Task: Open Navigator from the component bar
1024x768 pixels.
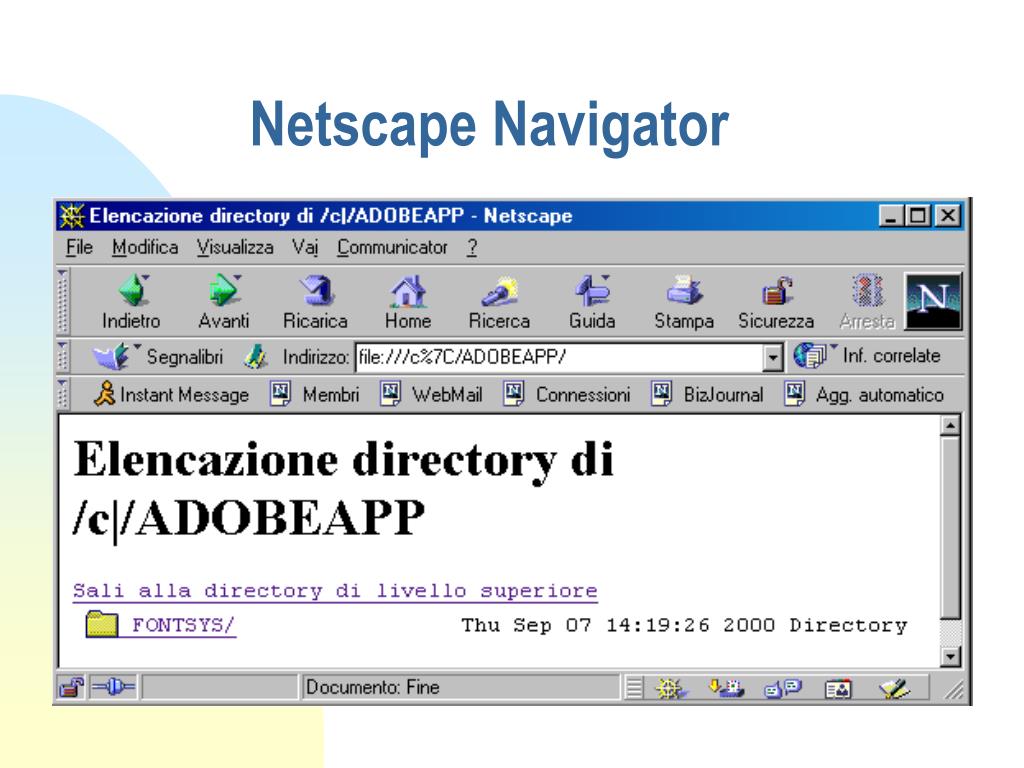Action: click(670, 688)
